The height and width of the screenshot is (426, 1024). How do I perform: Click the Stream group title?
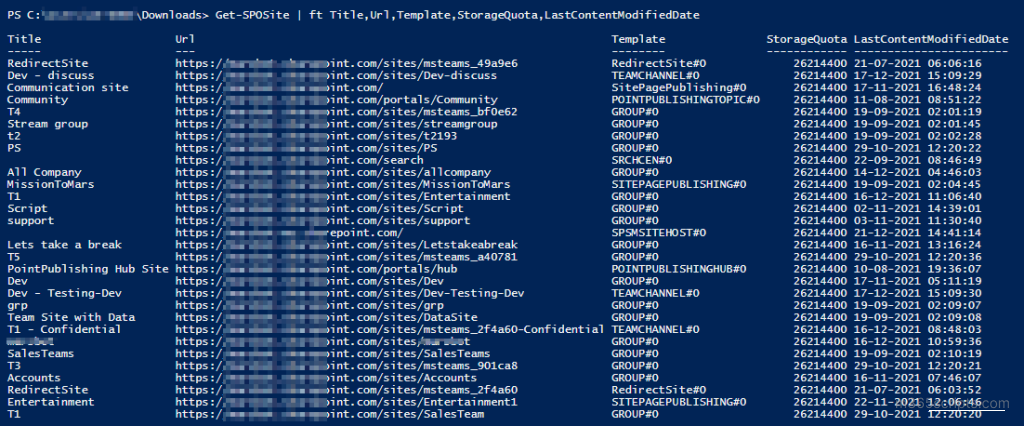(x=48, y=124)
